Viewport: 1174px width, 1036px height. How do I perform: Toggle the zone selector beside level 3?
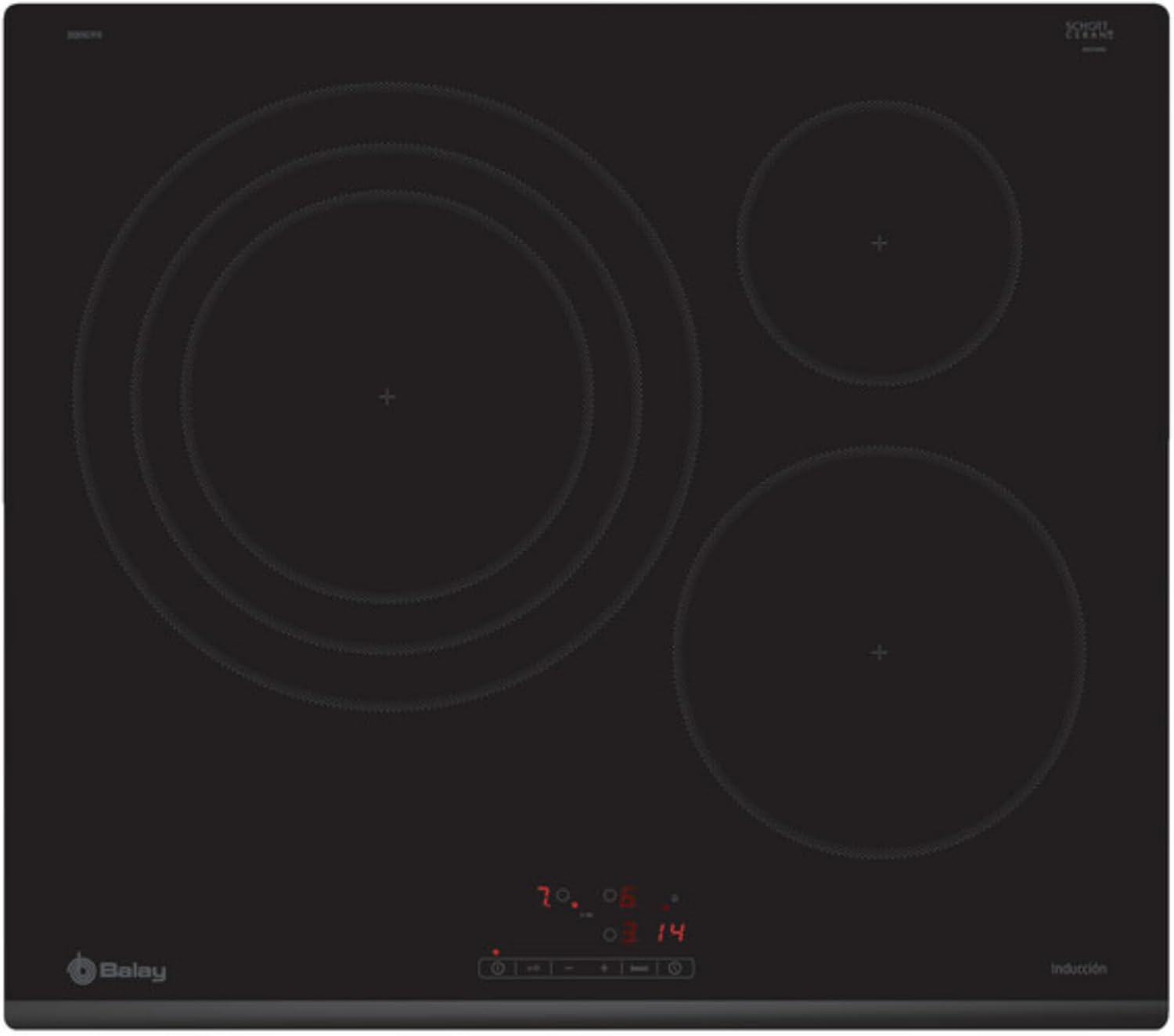coord(609,935)
